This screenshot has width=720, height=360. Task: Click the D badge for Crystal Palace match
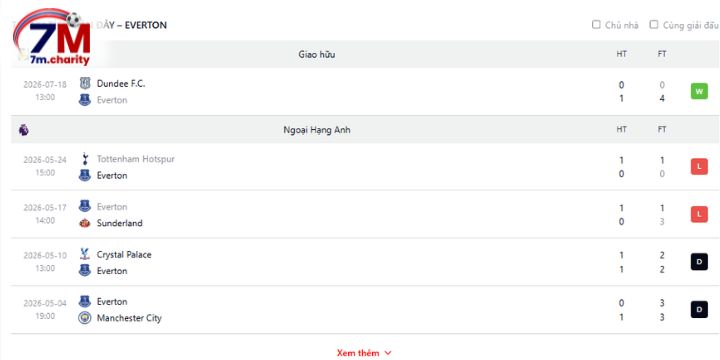(699, 262)
